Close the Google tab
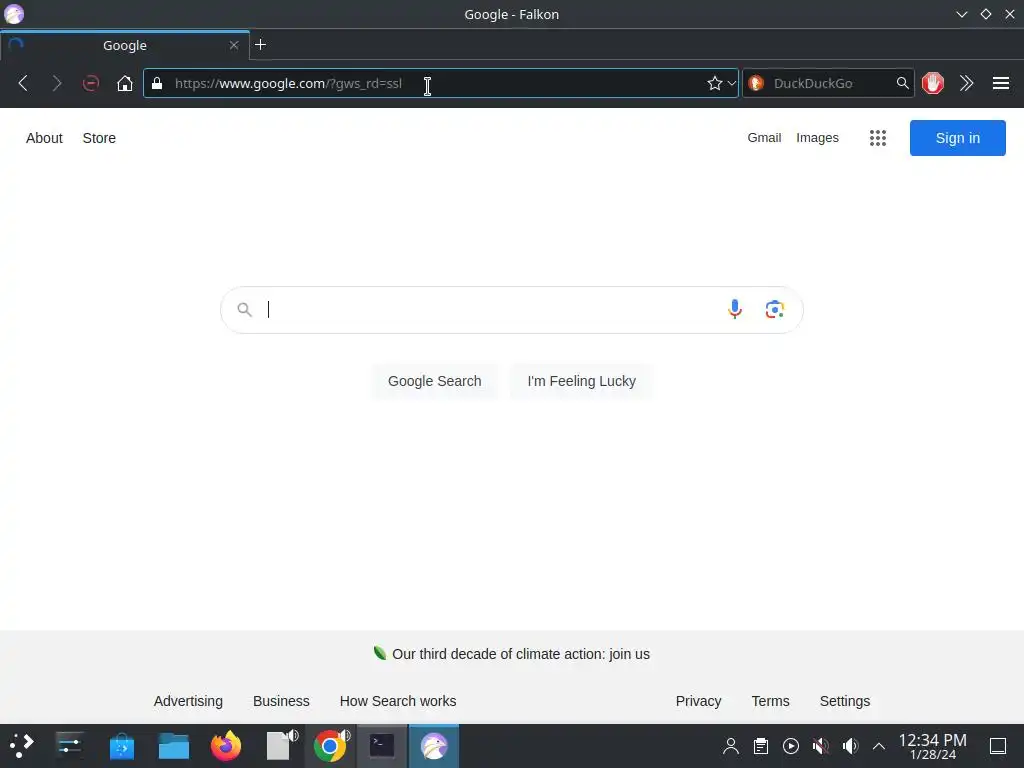This screenshot has height=768, width=1024. click(234, 45)
